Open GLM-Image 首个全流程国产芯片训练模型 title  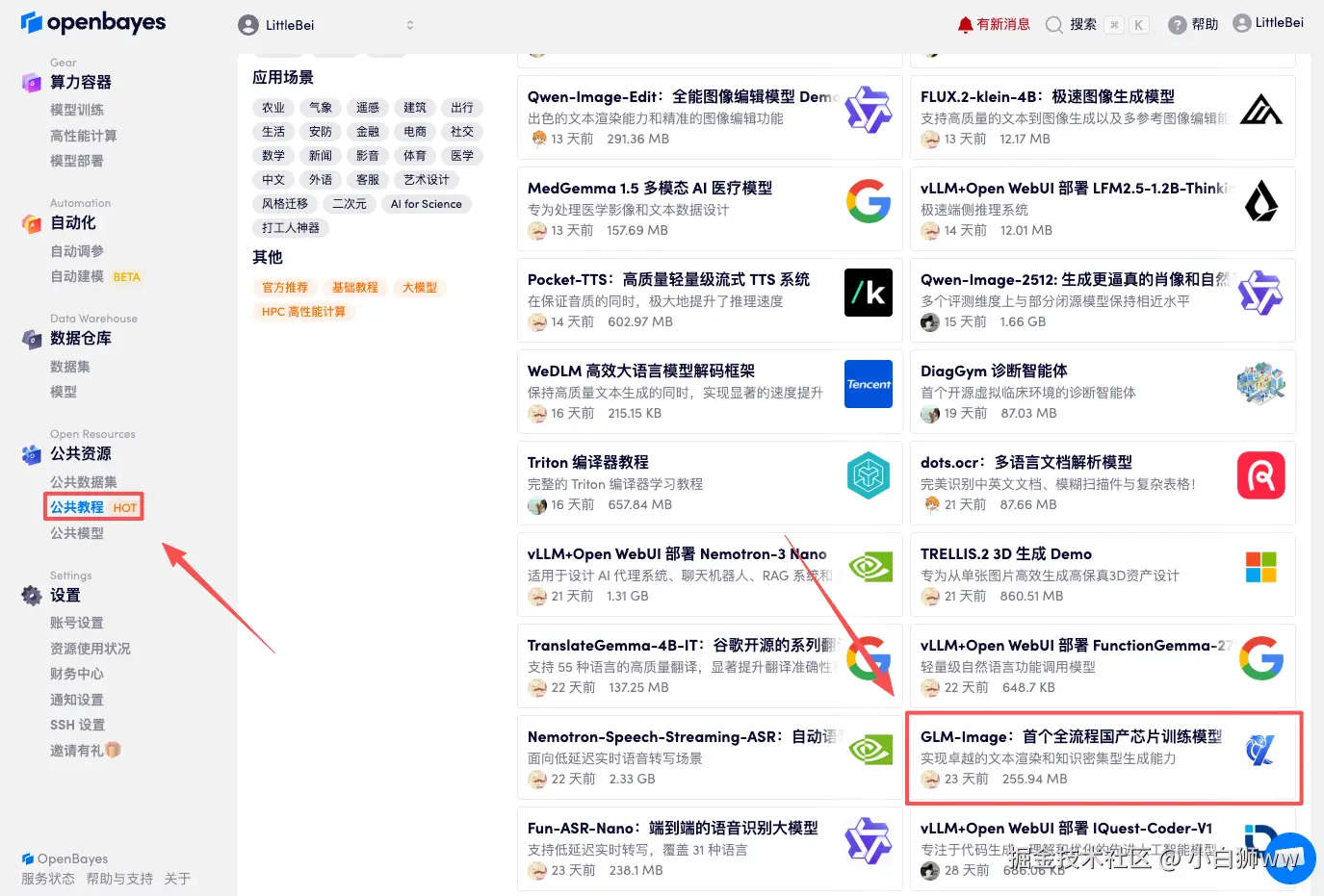click(1071, 736)
